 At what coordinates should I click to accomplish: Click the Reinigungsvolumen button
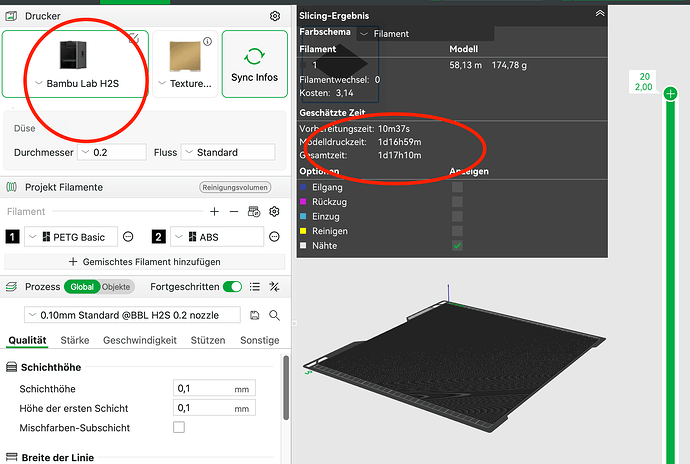[x=235, y=188]
